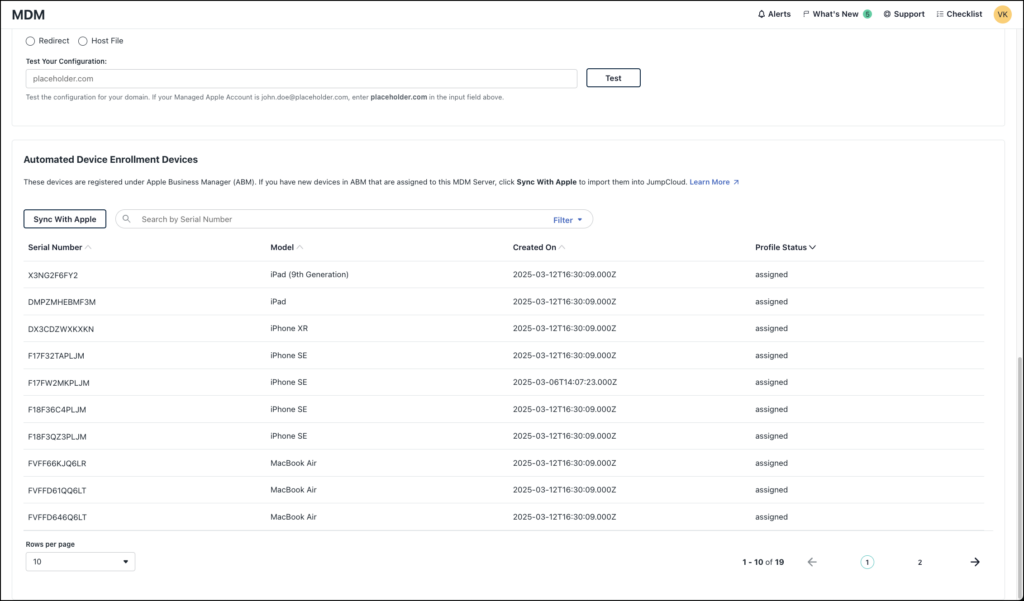Open the Support help icon
The height and width of the screenshot is (601, 1024).
887,14
